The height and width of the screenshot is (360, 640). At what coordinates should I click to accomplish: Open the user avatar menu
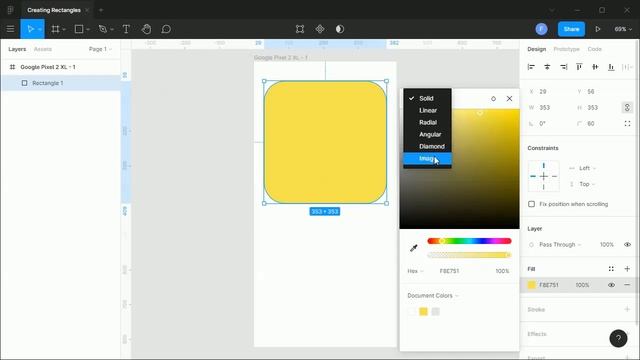pyautogui.click(x=541, y=29)
